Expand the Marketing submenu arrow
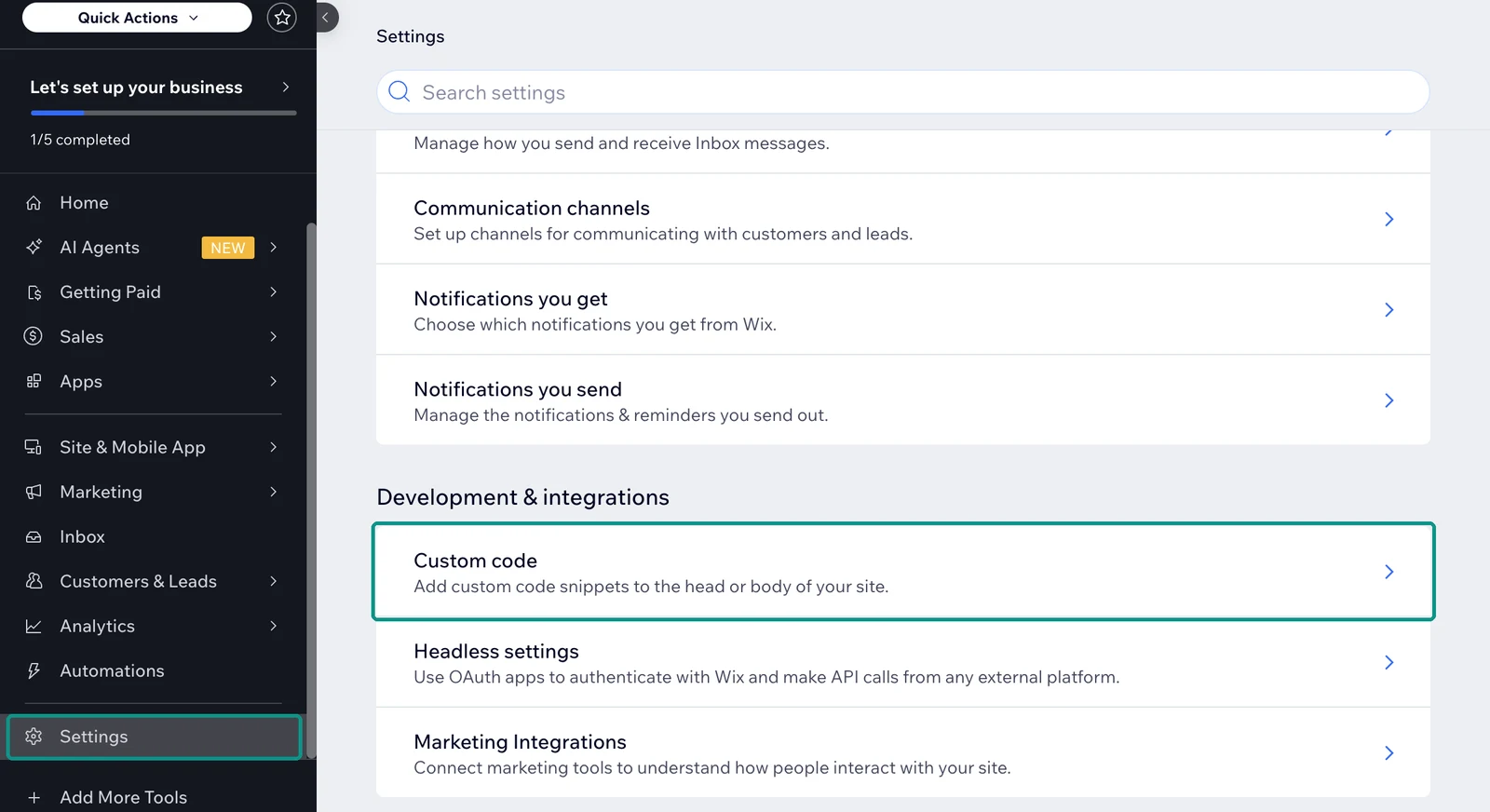Image resolution: width=1490 pixels, height=812 pixels. (x=274, y=493)
